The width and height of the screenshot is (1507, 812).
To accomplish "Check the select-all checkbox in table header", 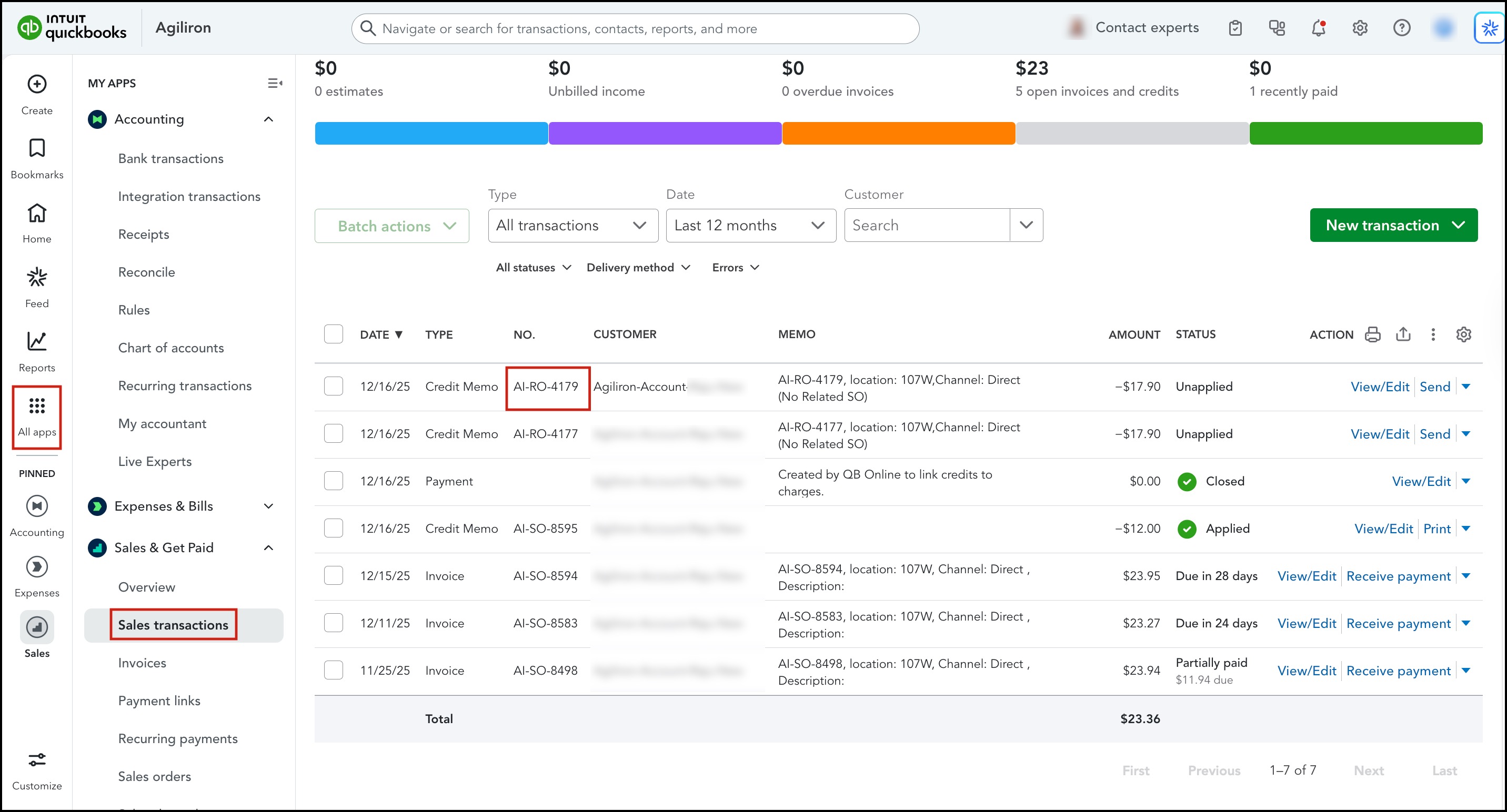I will click(334, 334).
